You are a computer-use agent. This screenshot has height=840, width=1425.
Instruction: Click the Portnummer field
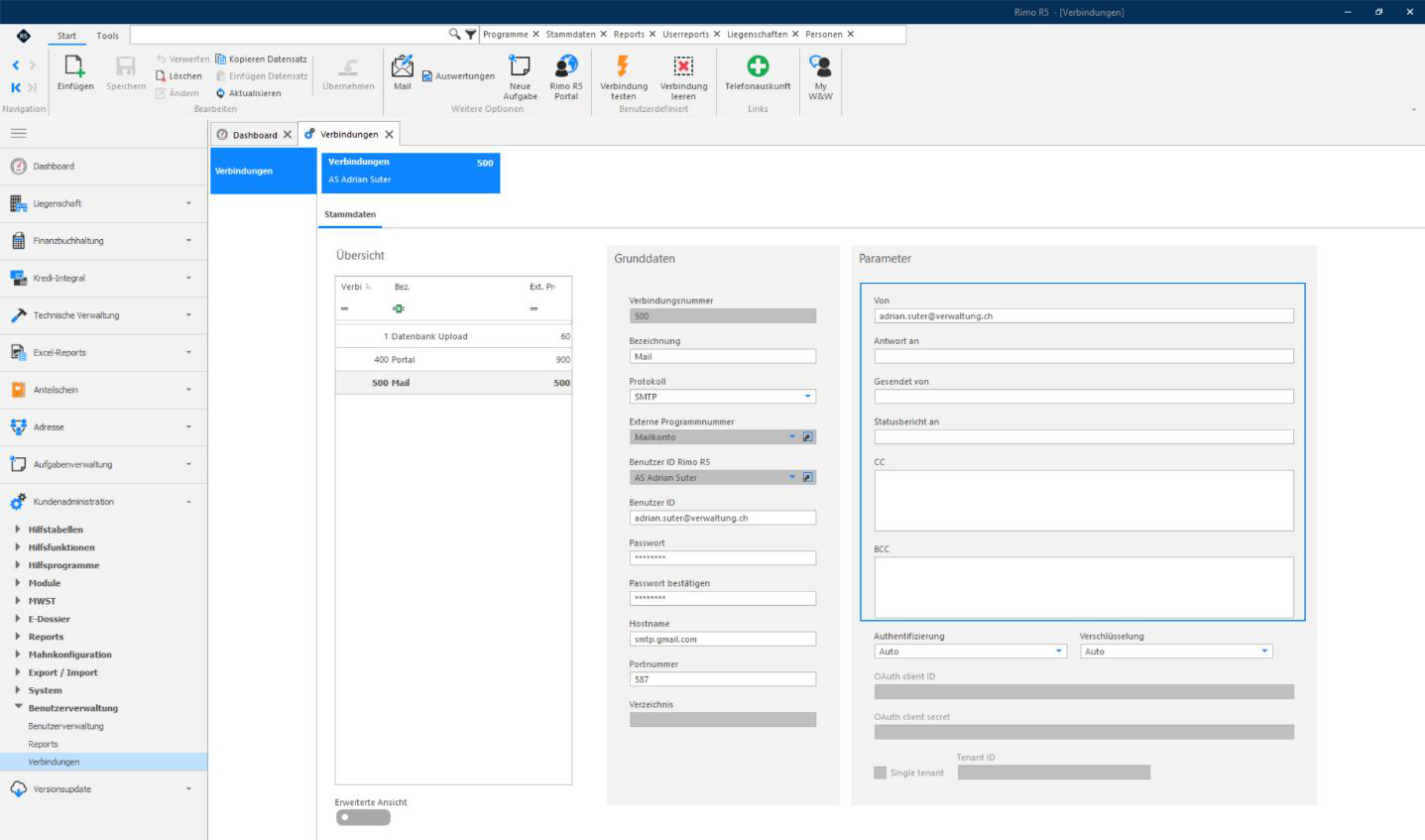point(723,679)
